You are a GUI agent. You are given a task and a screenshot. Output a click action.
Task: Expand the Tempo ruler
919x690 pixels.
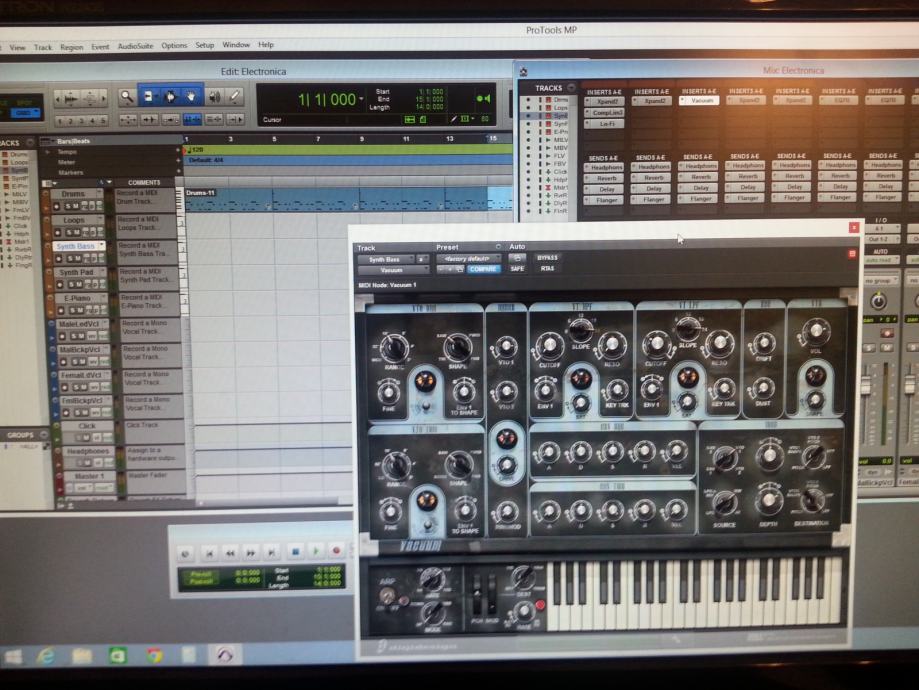click(49, 152)
